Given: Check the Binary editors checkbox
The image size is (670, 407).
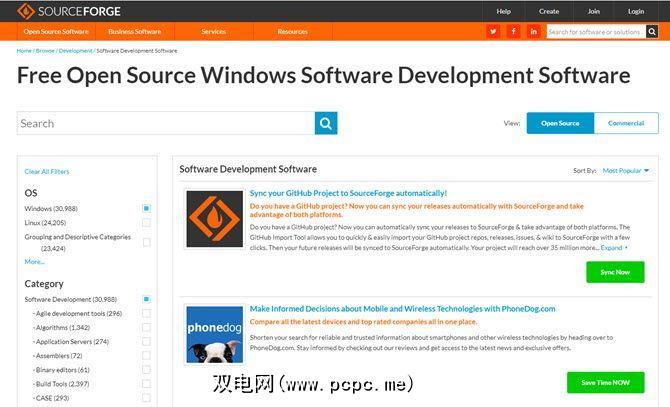Looking at the screenshot, I should pos(146,369).
